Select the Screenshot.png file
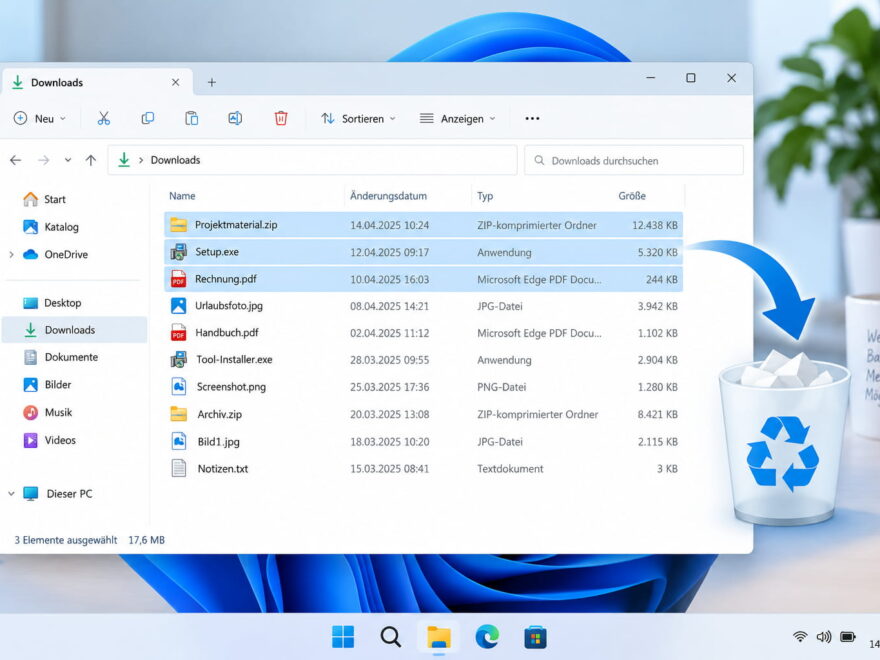Screen dimensions: 880x660 (423, 387)
